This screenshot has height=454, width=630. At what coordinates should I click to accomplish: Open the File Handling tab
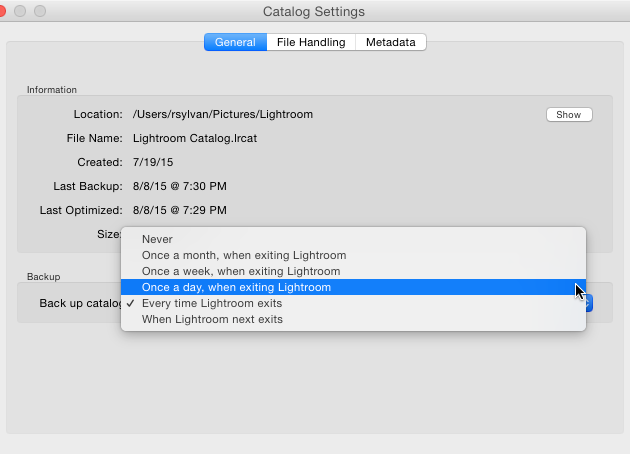coord(311,42)
